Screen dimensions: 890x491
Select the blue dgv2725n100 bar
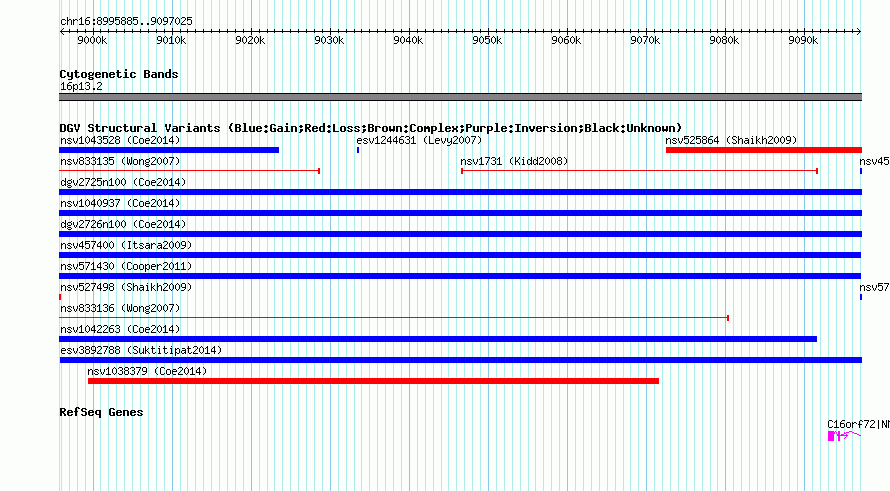[460, 192]
